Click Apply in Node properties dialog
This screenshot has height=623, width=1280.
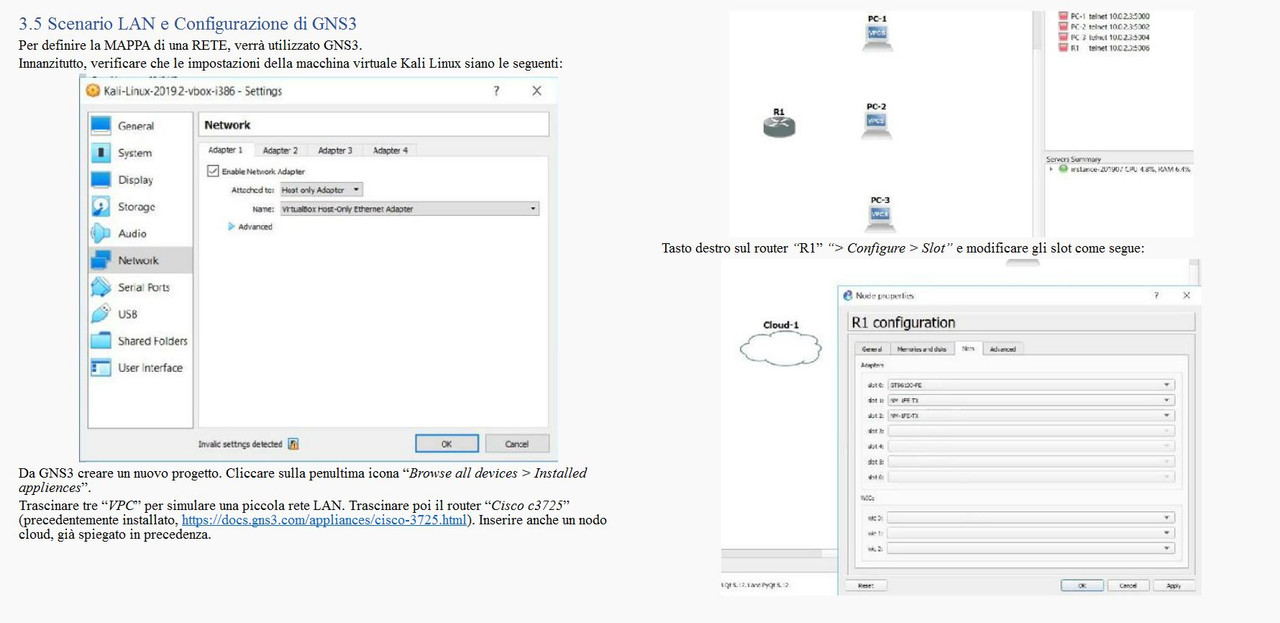click(1174, 585)
